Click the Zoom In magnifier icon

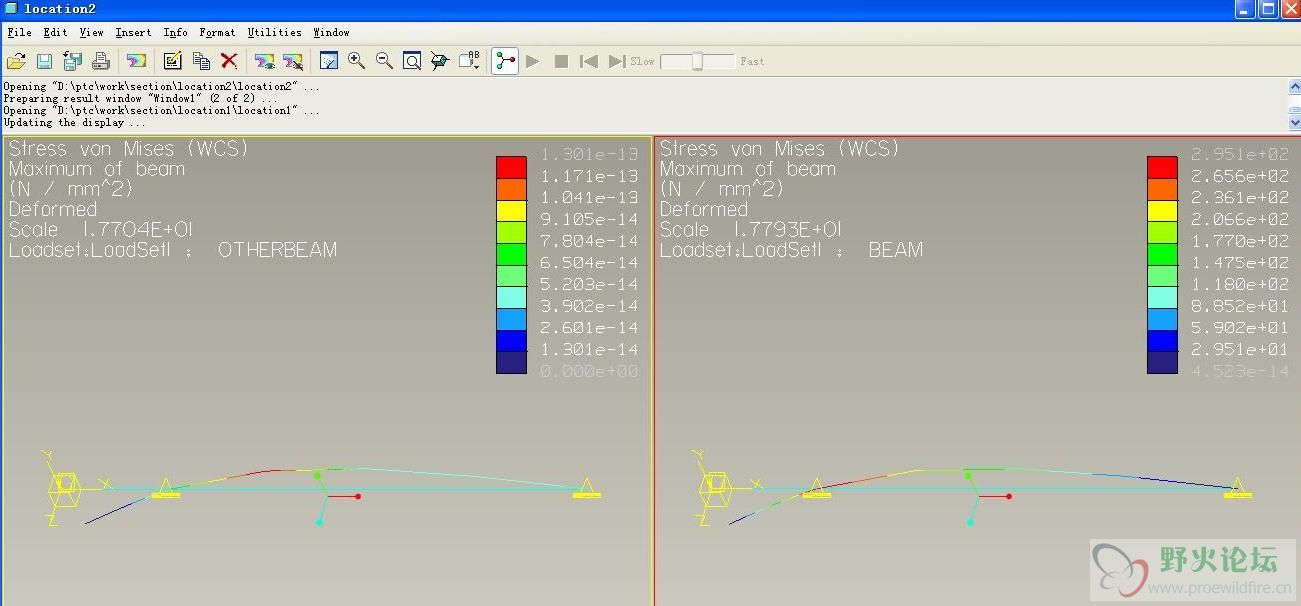pyautogui.click(x=356, y=61)
